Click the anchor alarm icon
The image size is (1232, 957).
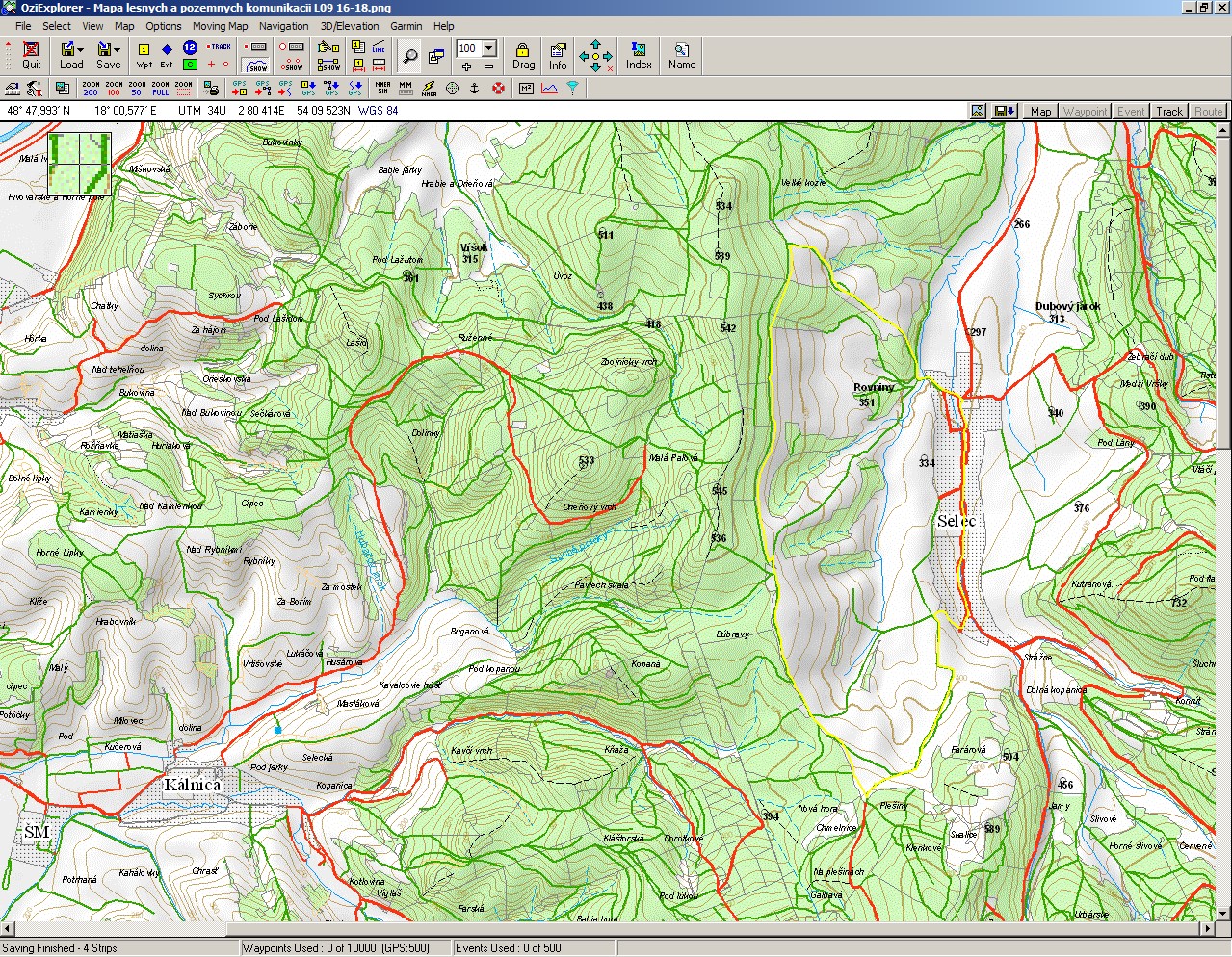coord(474,89)
